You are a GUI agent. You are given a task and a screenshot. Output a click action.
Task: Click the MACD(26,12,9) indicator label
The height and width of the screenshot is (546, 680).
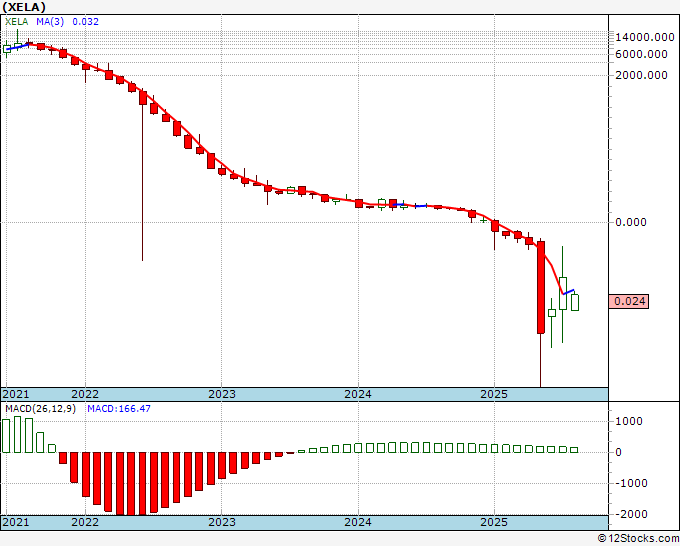tap(41, 409)
